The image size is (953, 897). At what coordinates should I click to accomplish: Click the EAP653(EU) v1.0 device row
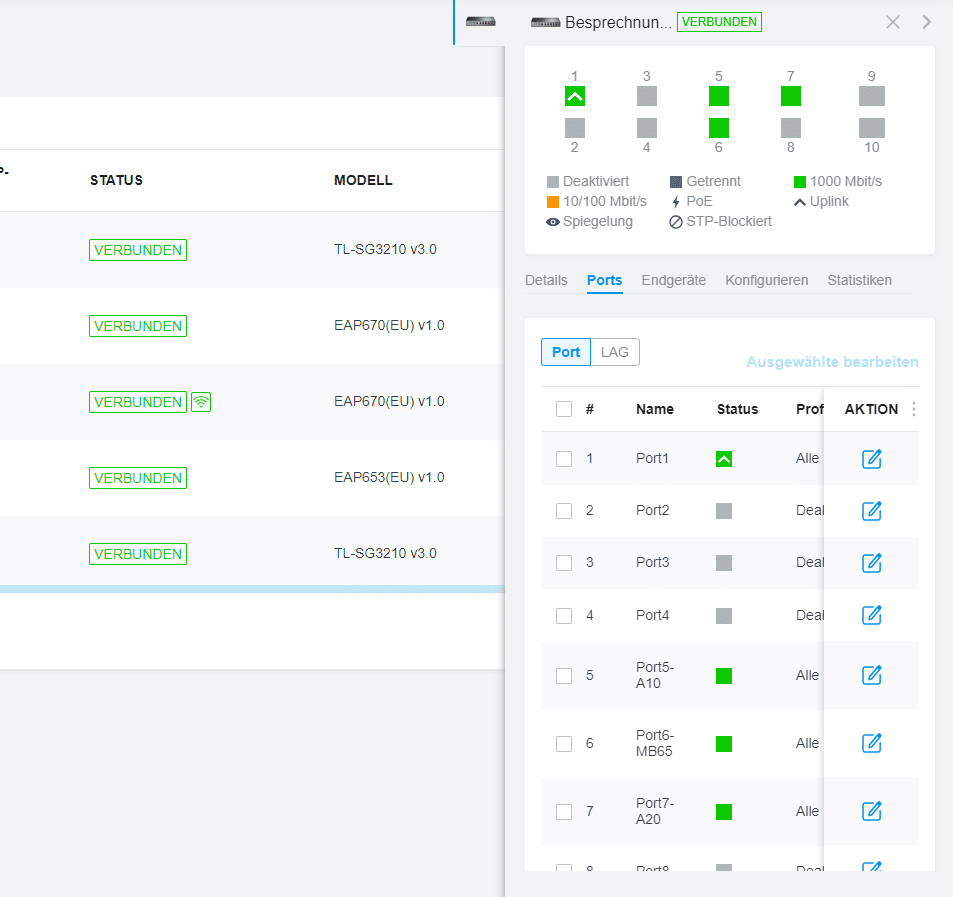point(252,478)
